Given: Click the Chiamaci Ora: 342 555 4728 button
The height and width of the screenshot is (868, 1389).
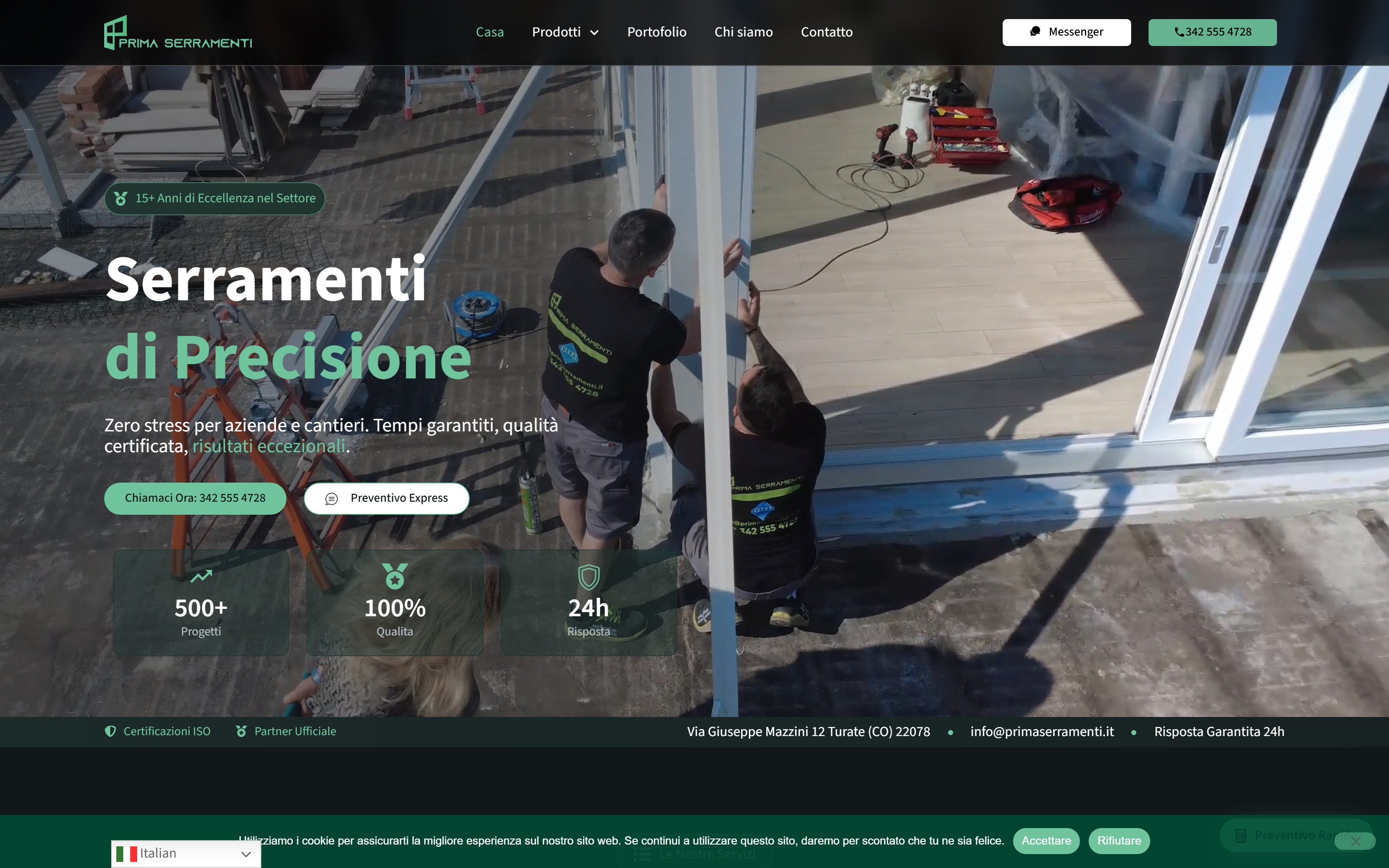Looking at the screenshot, I should (195, 498).
